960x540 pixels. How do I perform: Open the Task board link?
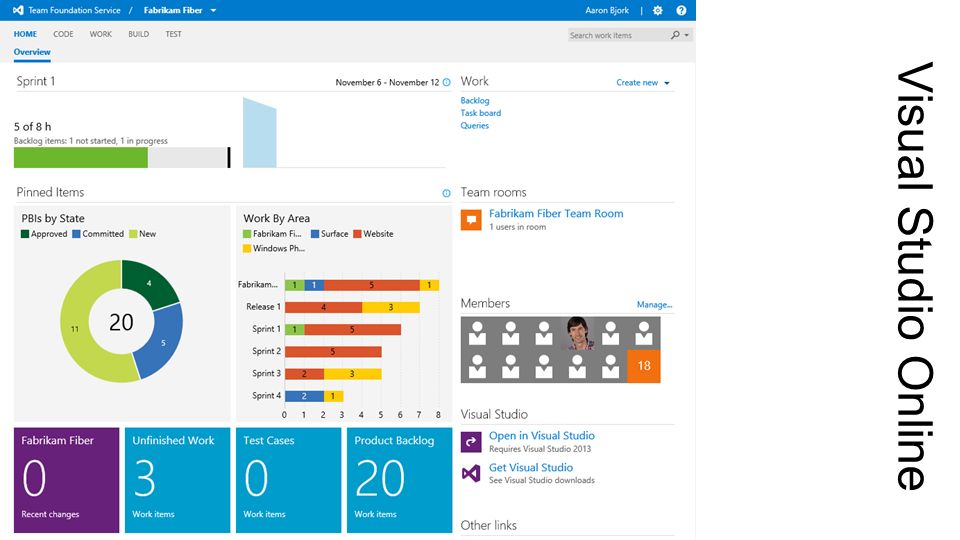pos(481,113)
